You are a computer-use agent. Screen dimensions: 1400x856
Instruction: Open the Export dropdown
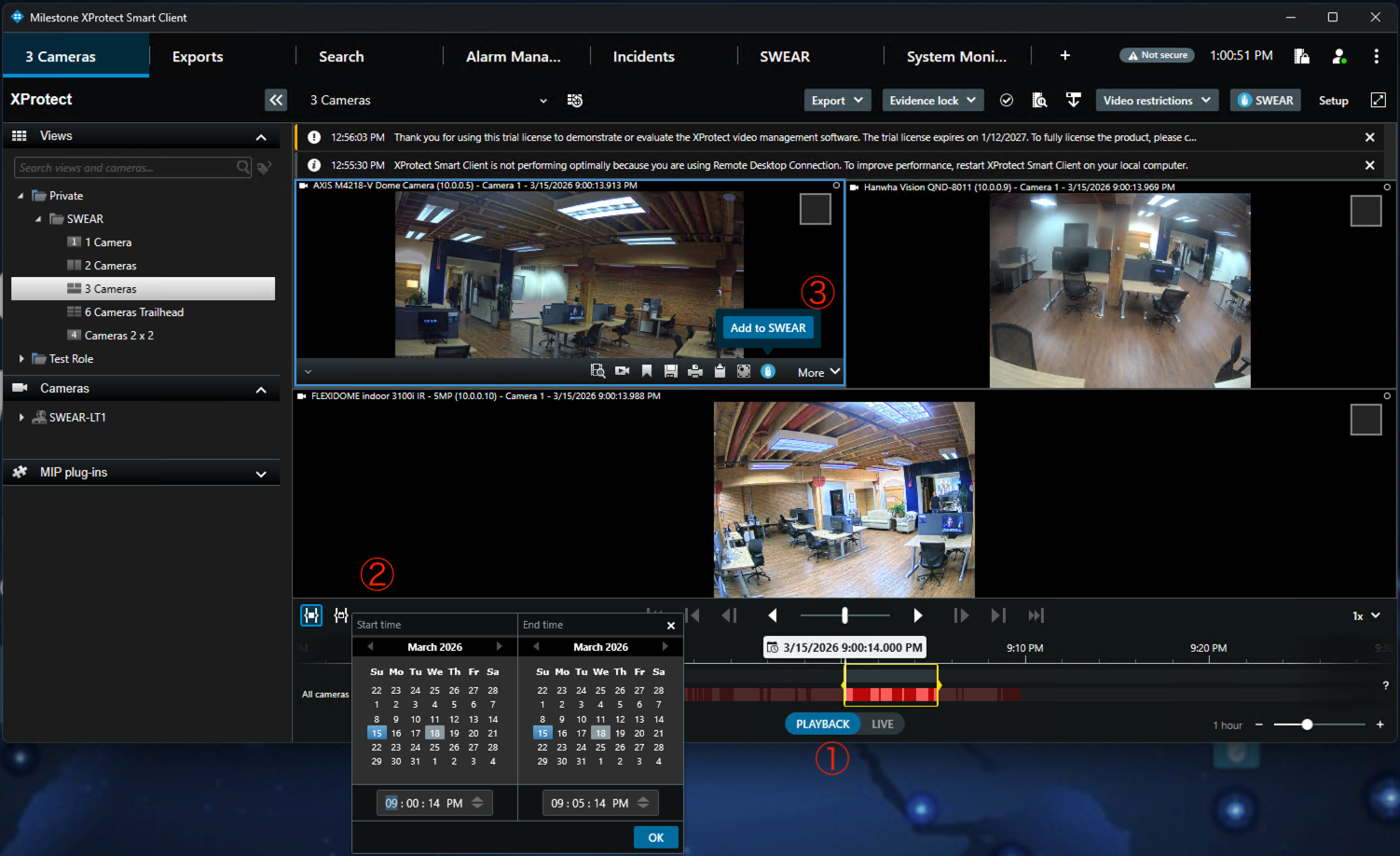pyautogui.click(x=836, y=101)
